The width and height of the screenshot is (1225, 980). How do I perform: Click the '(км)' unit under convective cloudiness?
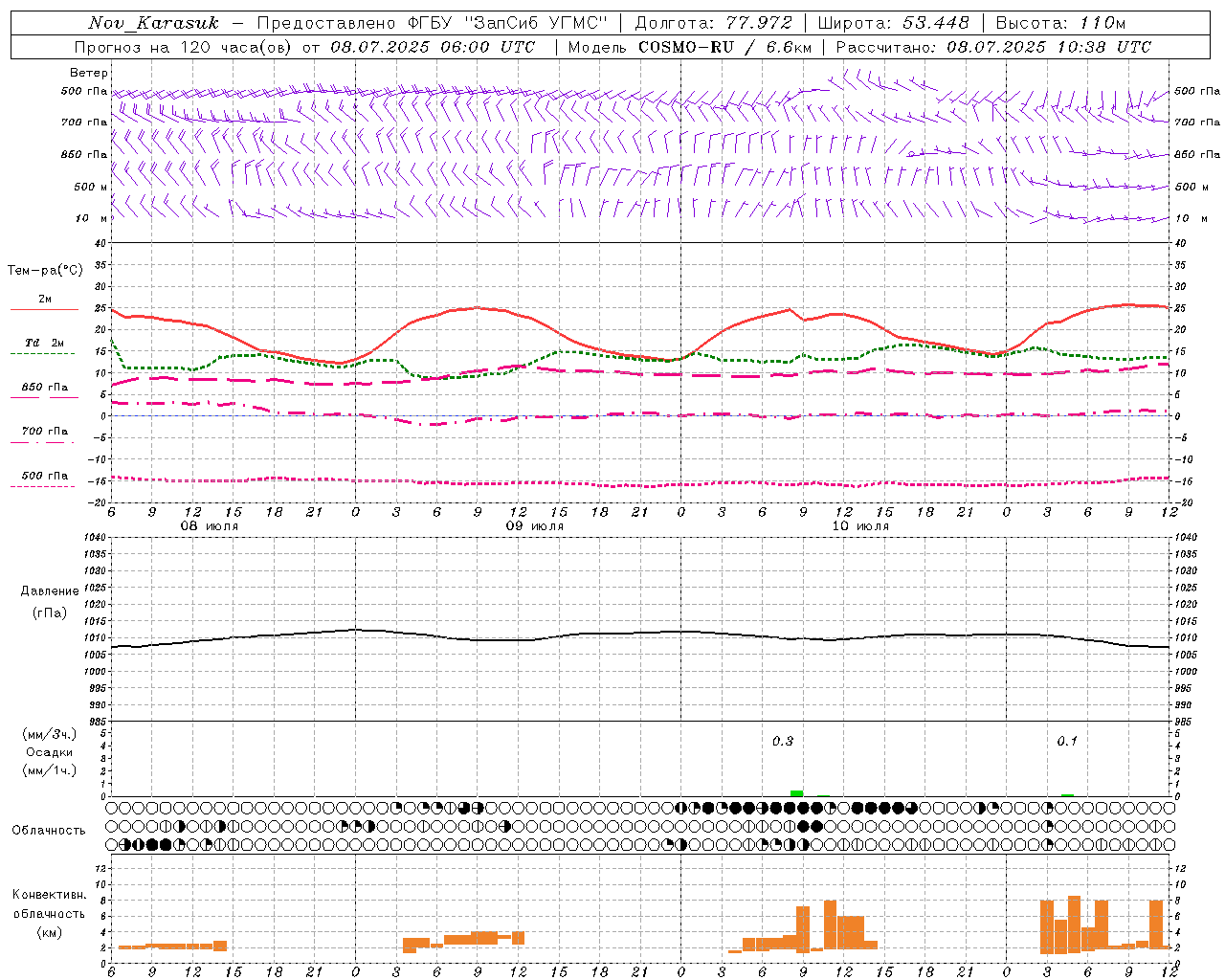(49, 932)
